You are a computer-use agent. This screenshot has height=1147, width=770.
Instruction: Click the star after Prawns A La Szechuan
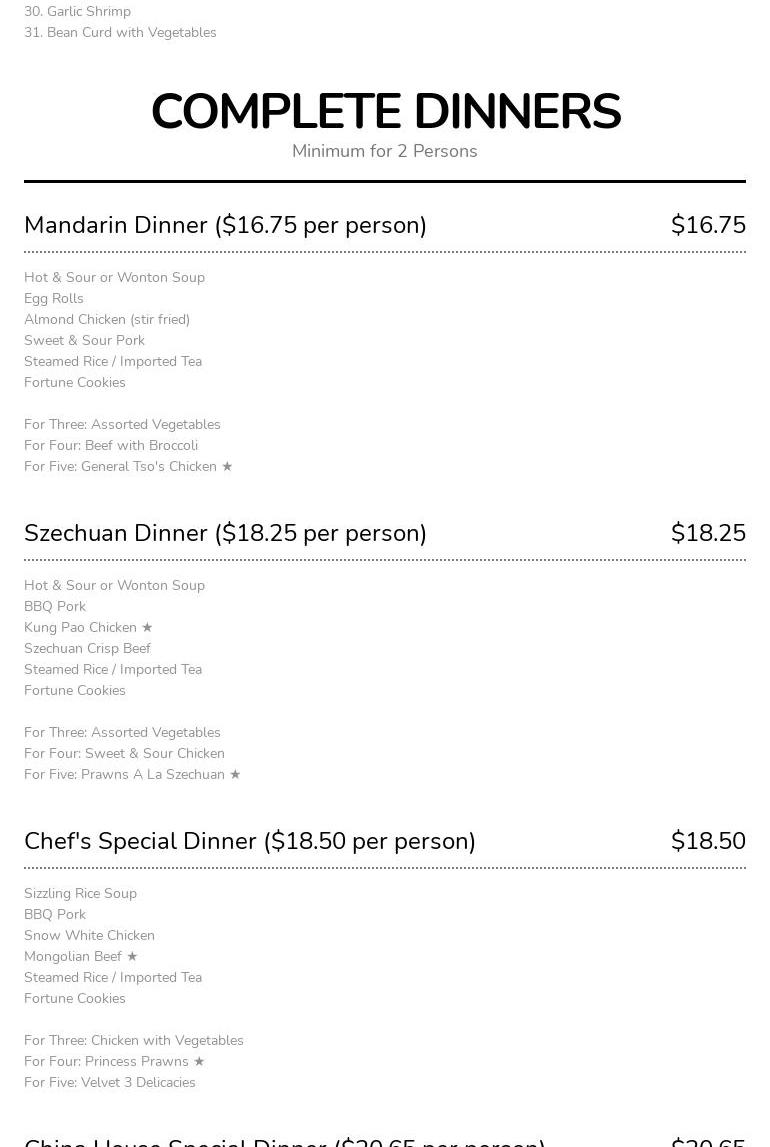(235, 775)
